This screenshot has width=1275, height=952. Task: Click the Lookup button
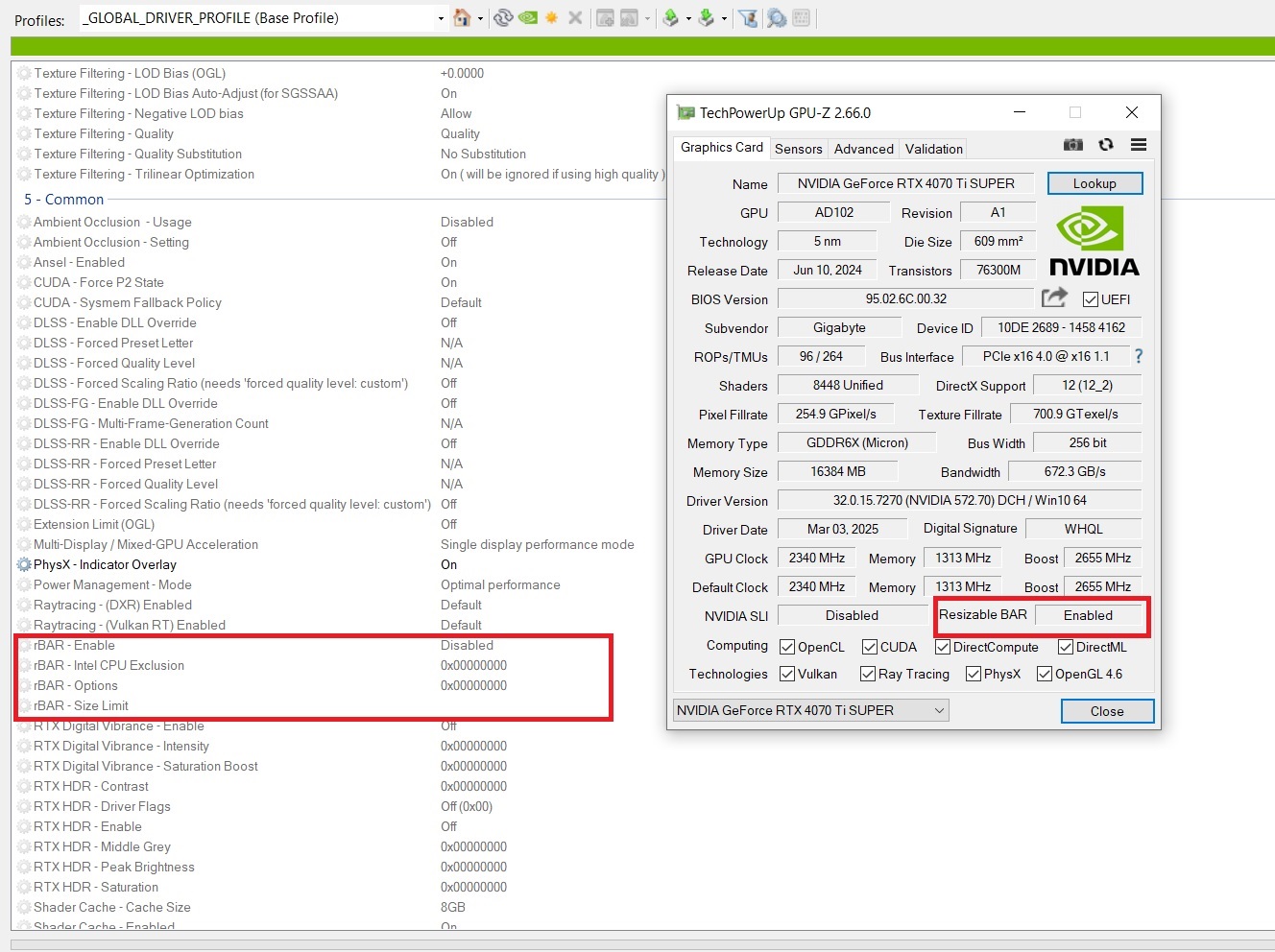click(1095, 183)
